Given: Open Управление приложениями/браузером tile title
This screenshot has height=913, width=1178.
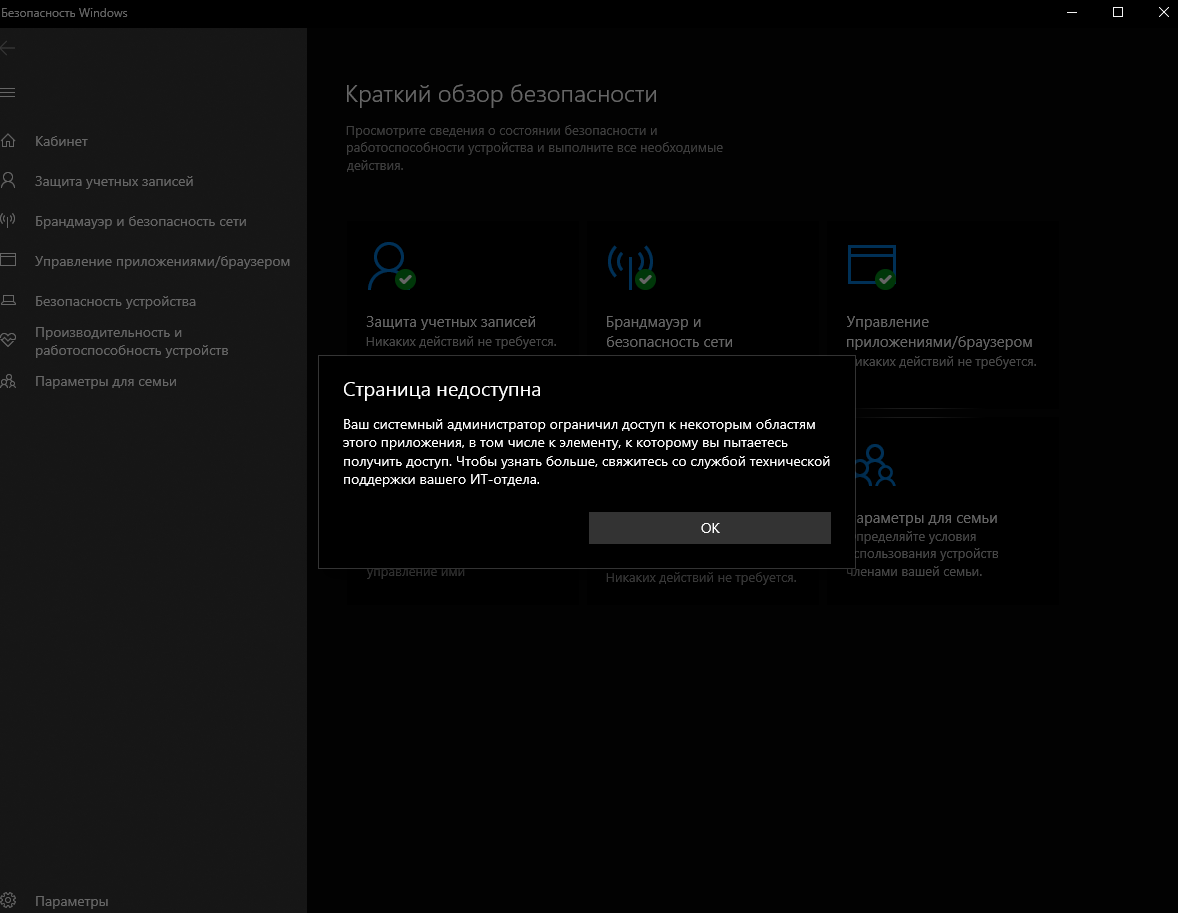Looking at the screenshot, I should [939, 331].
